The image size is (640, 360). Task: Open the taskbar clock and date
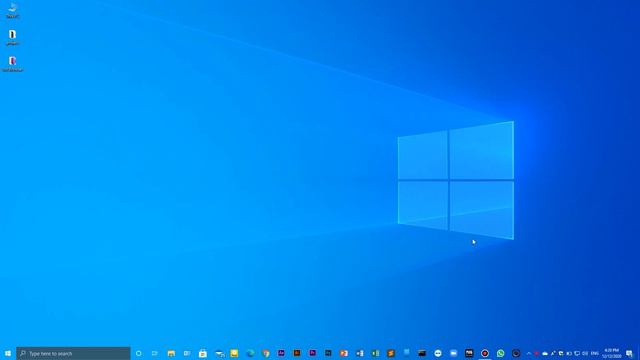click(x=611, y=353)
